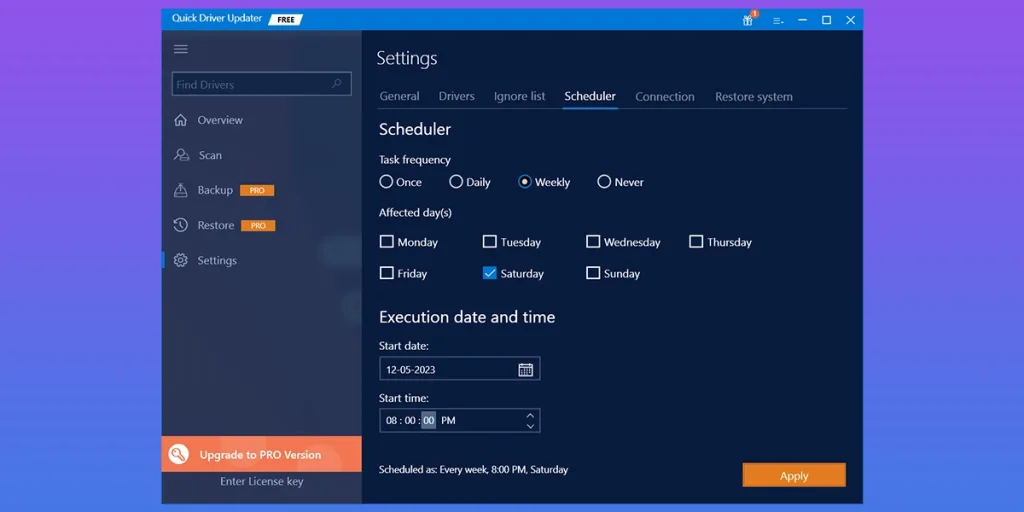
Task: Open the Restore section icon
Action: (x=181, y=225)
